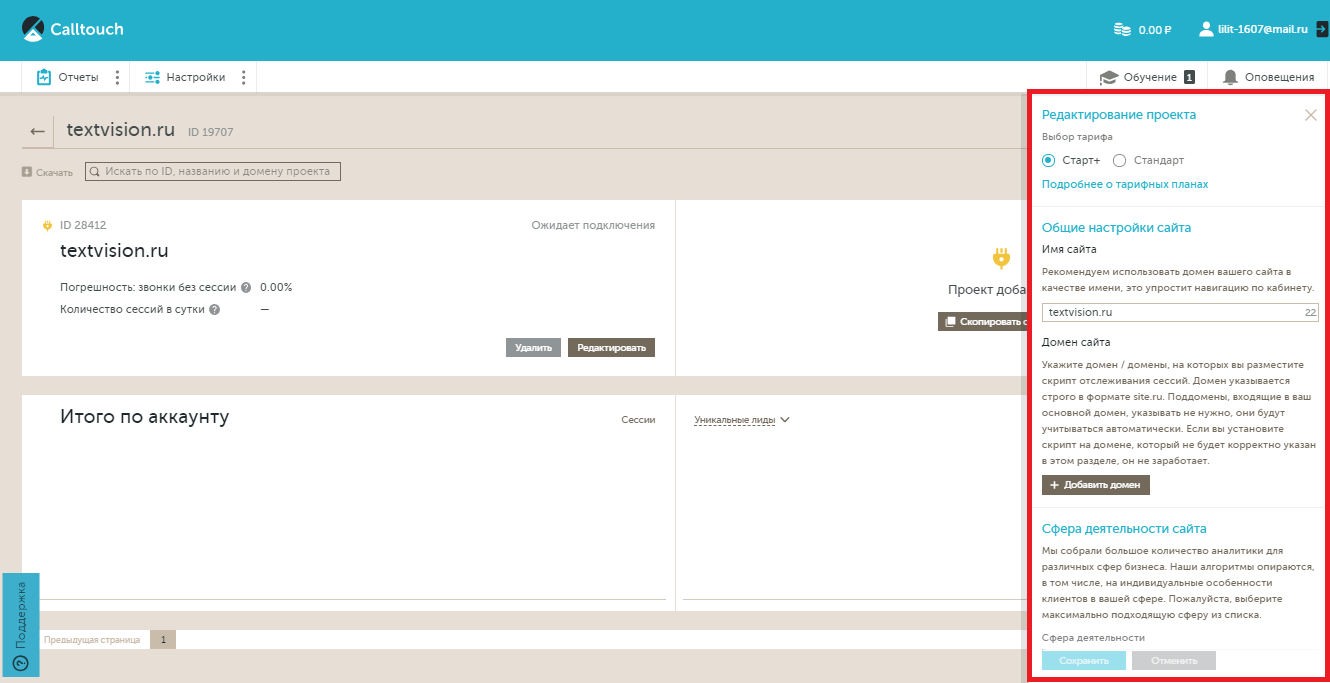Select the Стандарт tariff radio button
The width and height of the screenshot is (1330, 683).
1119,160
